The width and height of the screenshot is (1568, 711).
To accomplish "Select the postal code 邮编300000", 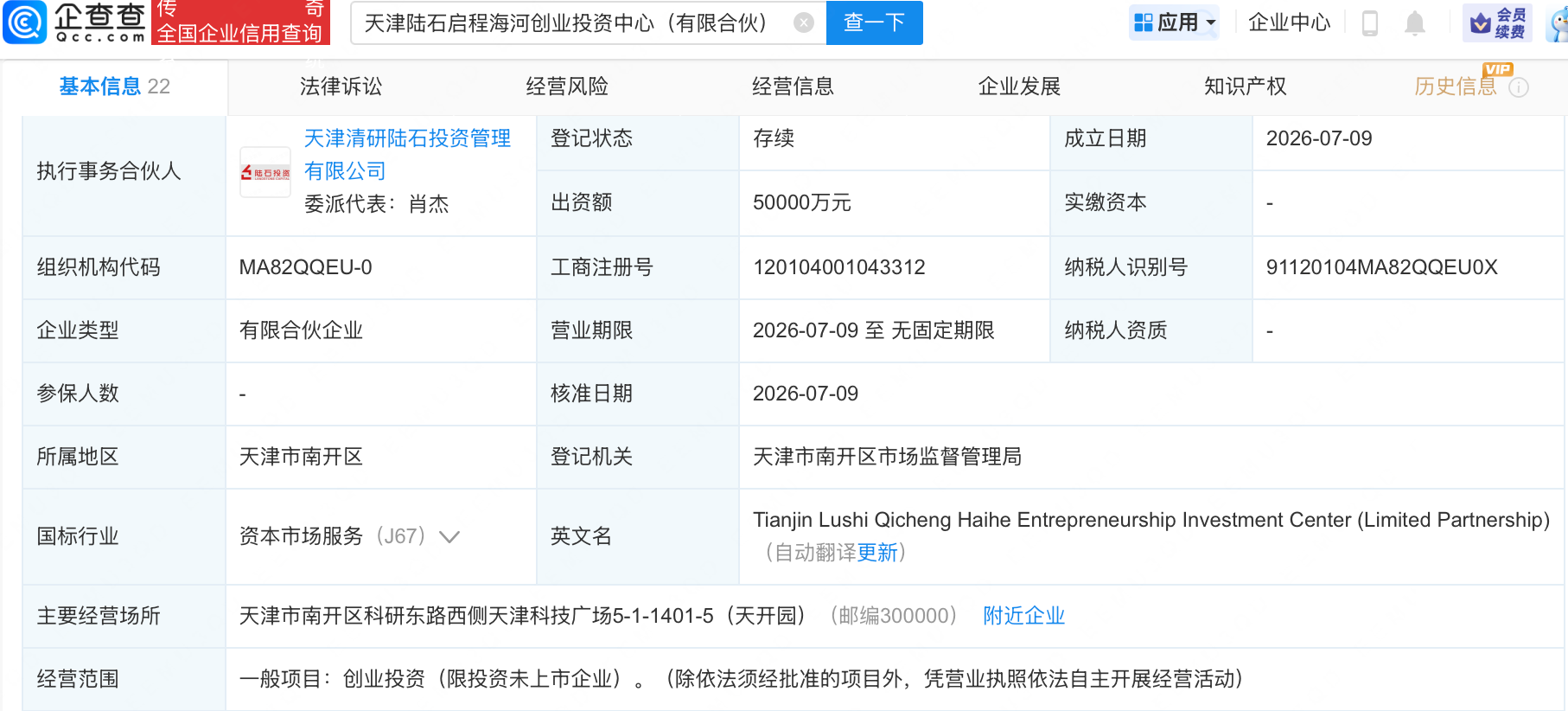I will (894, 616).
